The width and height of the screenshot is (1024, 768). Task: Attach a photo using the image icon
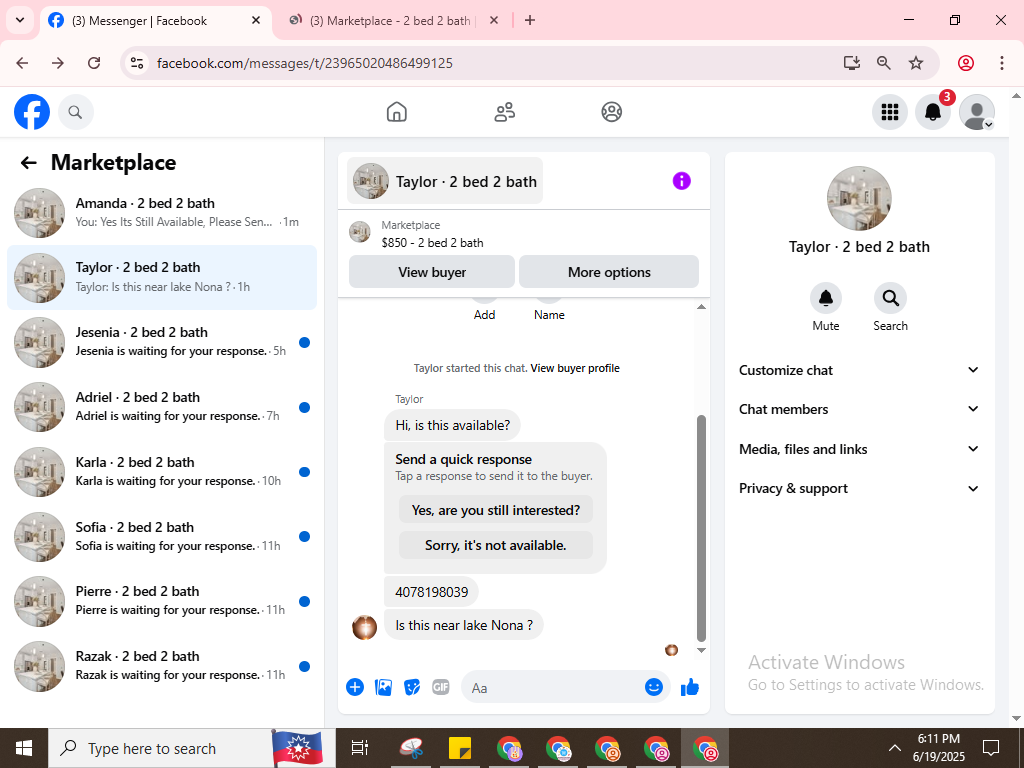pyautogui.click(x=383, y=687)
